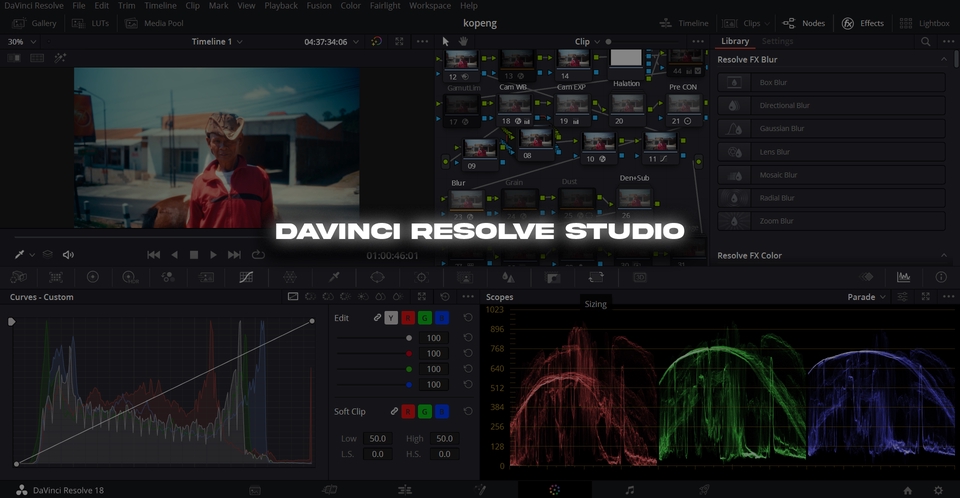Open the Clip mode dropdown in node editor
Image resolution: width=960 pixels, height=498 pixels.
(587, 42)
